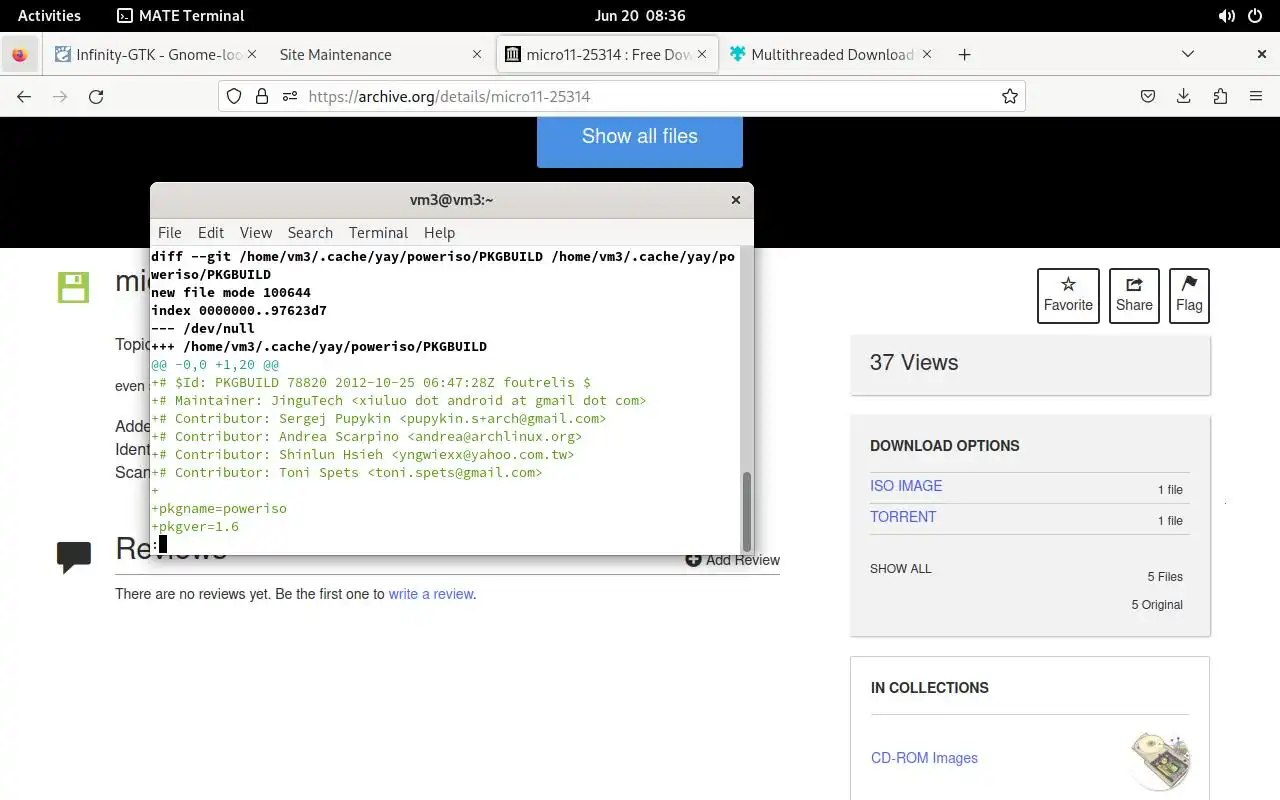This screenshot has height=800, width=1280.
Task: Click the terminal line 'new file mode 100644'
Action: (x=231, y=293)
